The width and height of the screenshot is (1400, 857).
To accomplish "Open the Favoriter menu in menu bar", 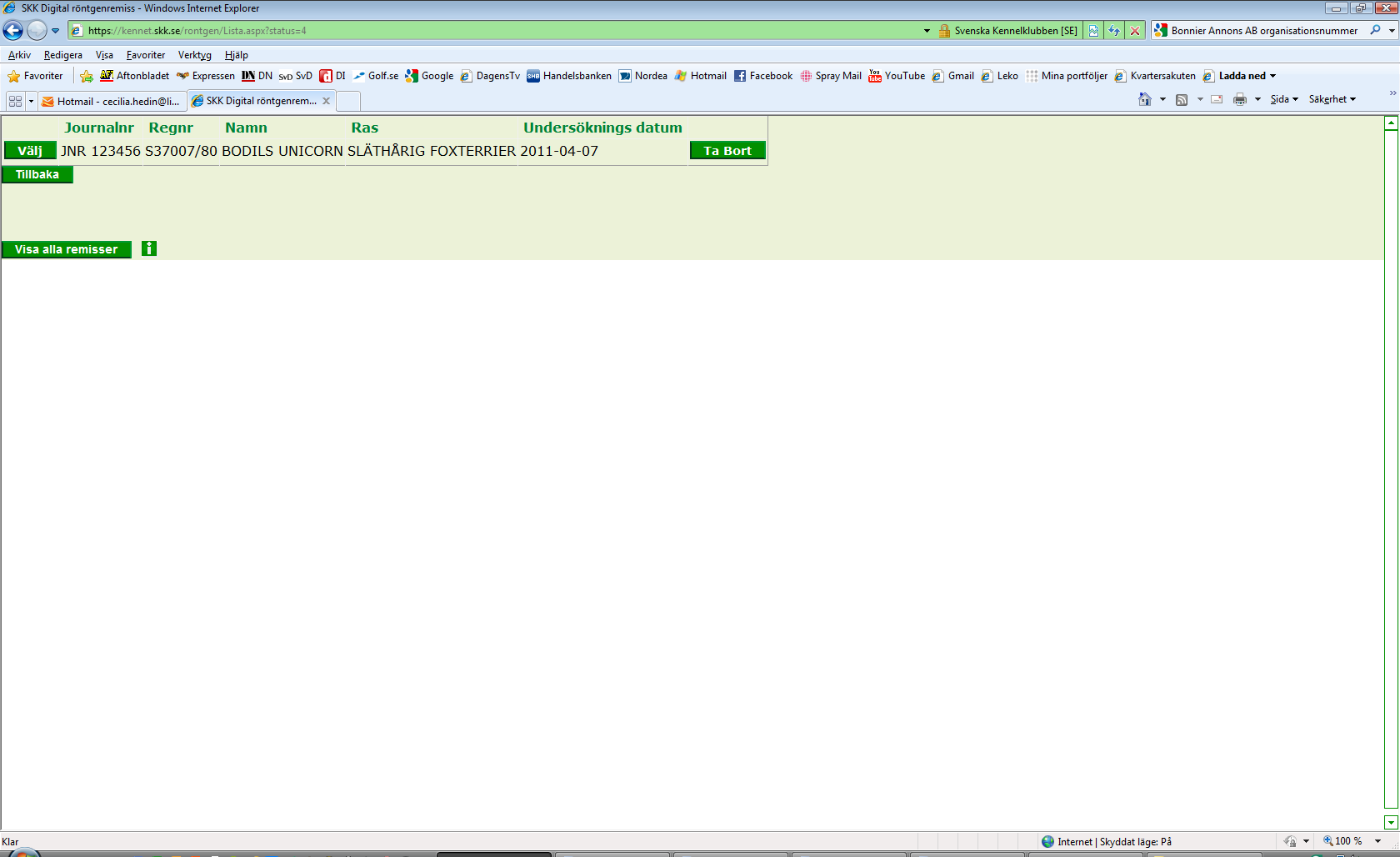I will 146,55.
